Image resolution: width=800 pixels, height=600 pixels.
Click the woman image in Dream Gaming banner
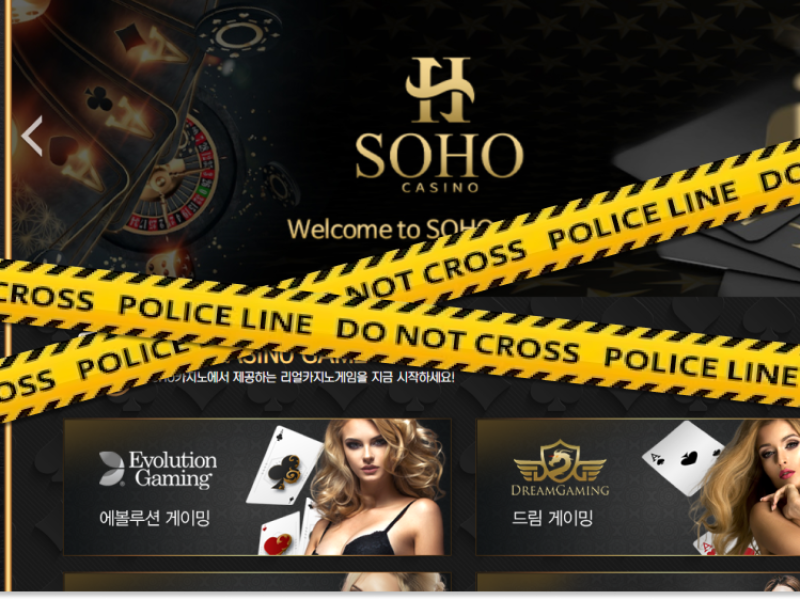(x=750, y=487)
